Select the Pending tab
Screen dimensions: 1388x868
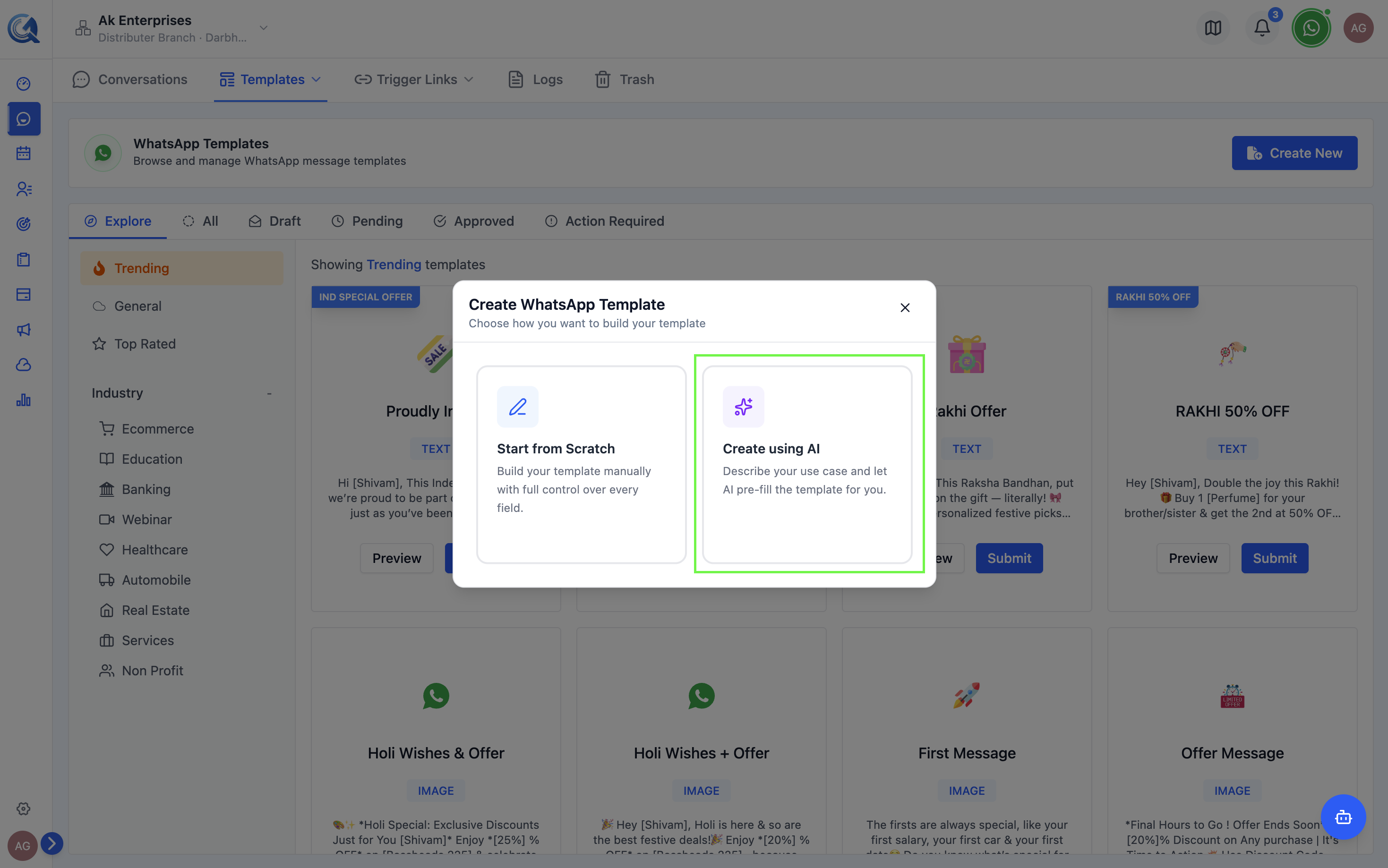pos(367,221)
